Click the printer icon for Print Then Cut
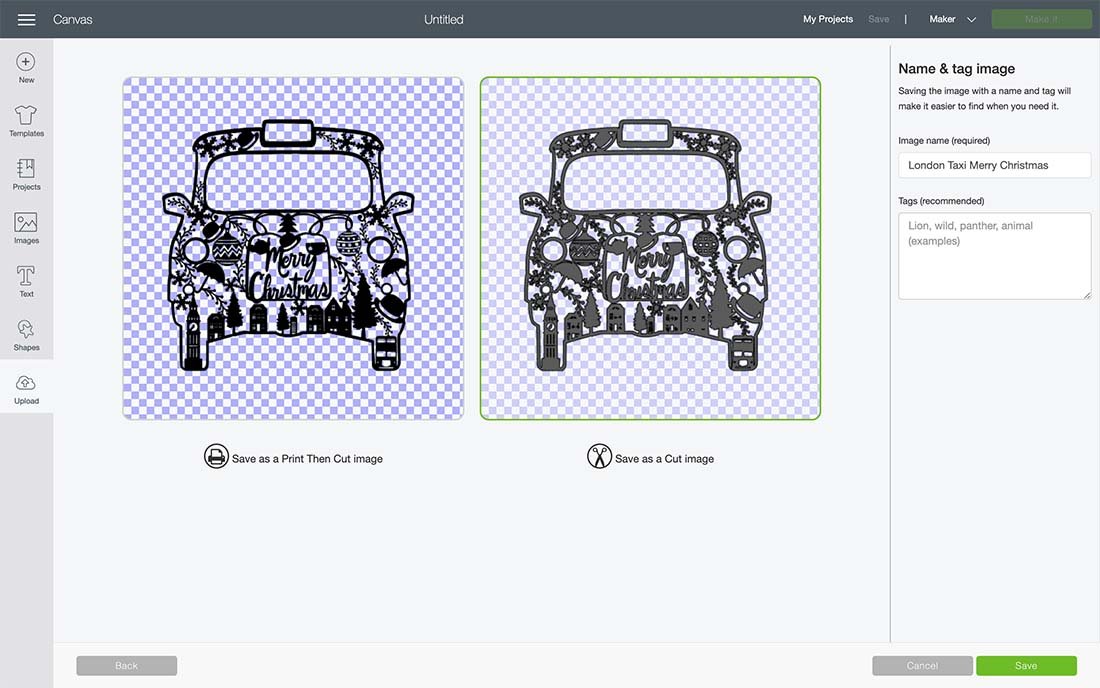The height and width of the screenshot is (688, 1100). pos(216,457)
